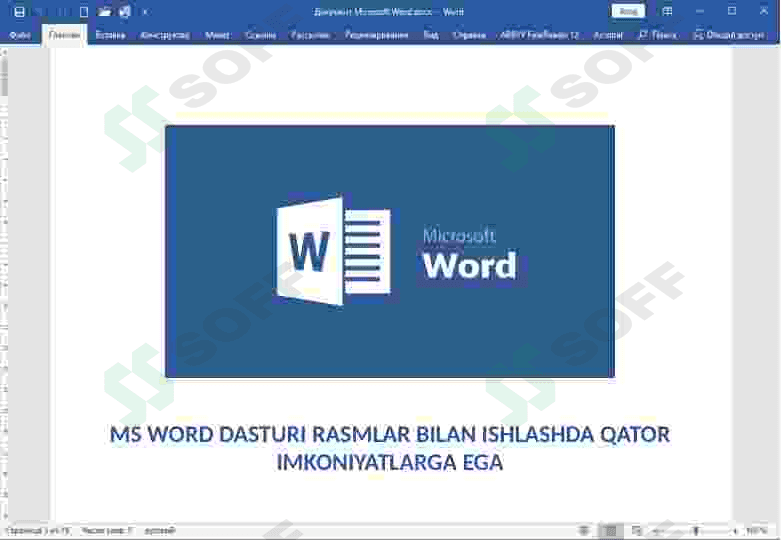Screen dimensions: 781x540
Task: Open the Рассылки ribbon tab
Action: (x=310, y=35)
